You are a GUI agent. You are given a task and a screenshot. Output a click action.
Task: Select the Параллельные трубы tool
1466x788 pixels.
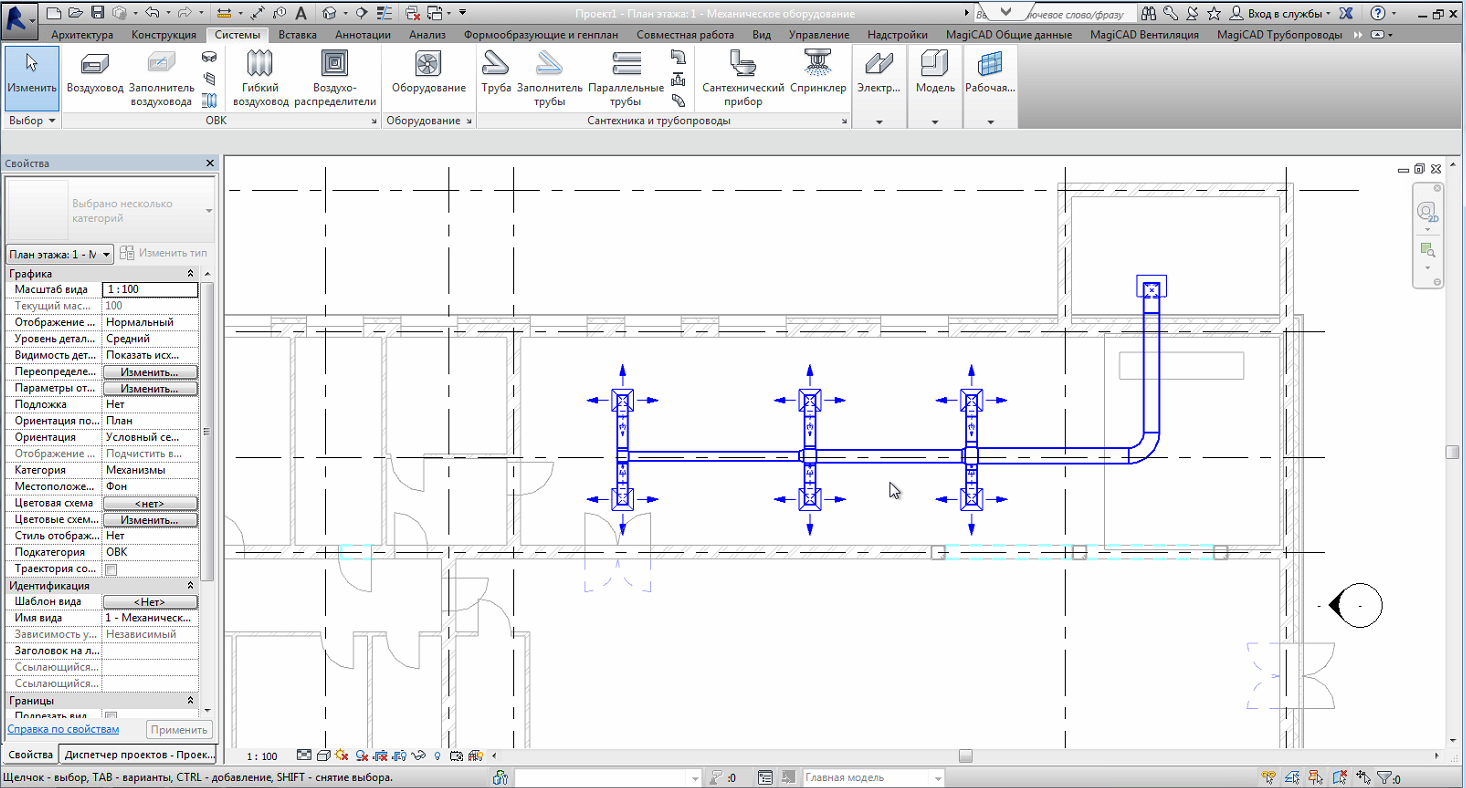click(x=626, y=77)
